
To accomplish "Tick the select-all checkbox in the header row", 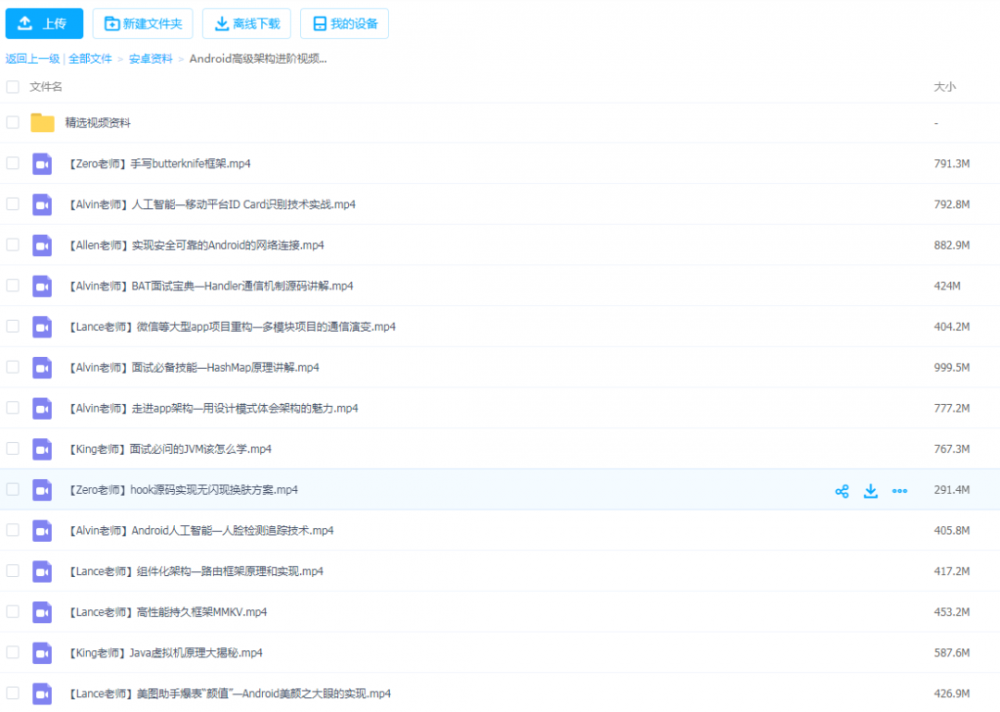I will click(x=12, y=87).
